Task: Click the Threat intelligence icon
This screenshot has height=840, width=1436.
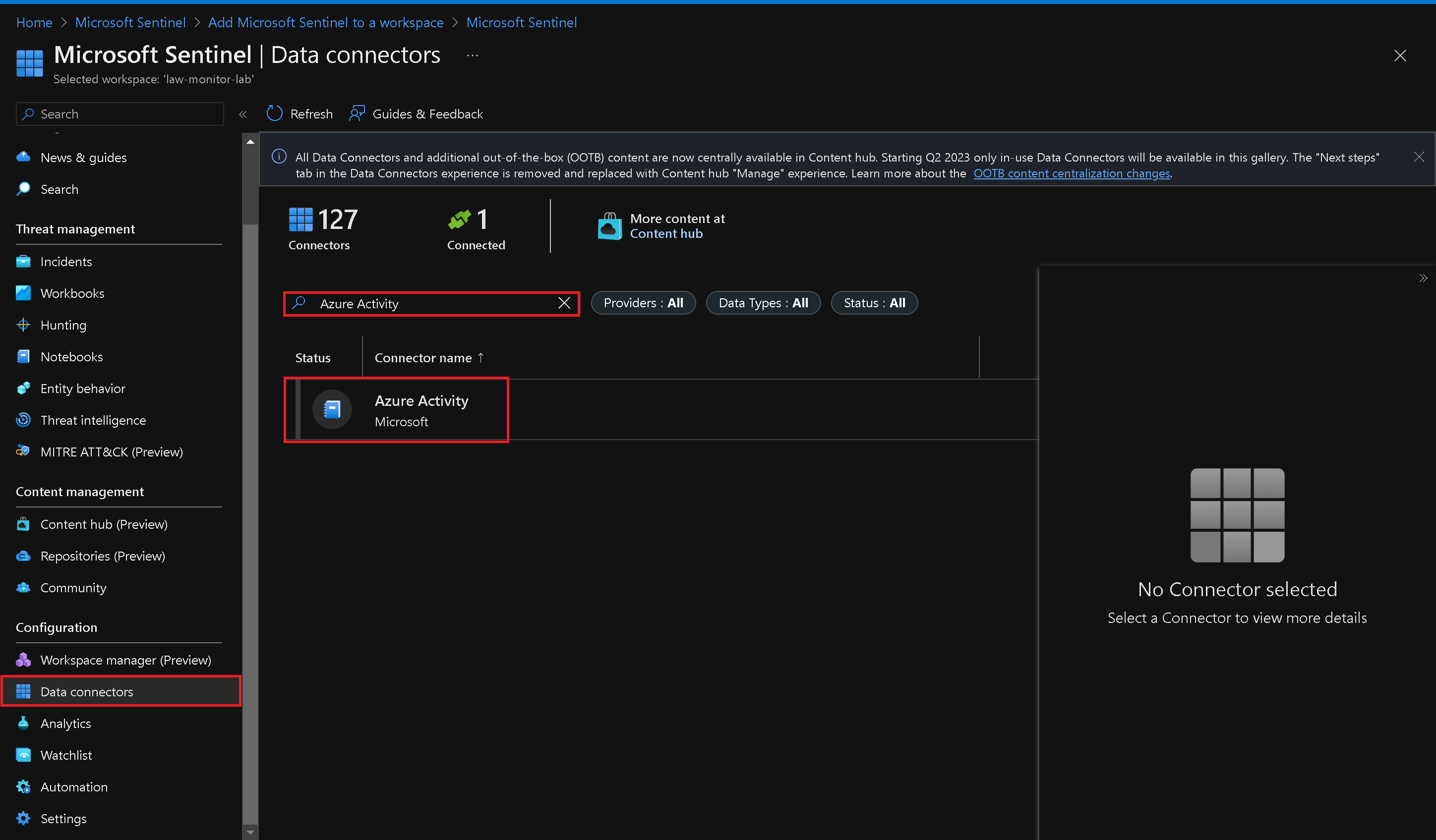Action: pos(23,420)
